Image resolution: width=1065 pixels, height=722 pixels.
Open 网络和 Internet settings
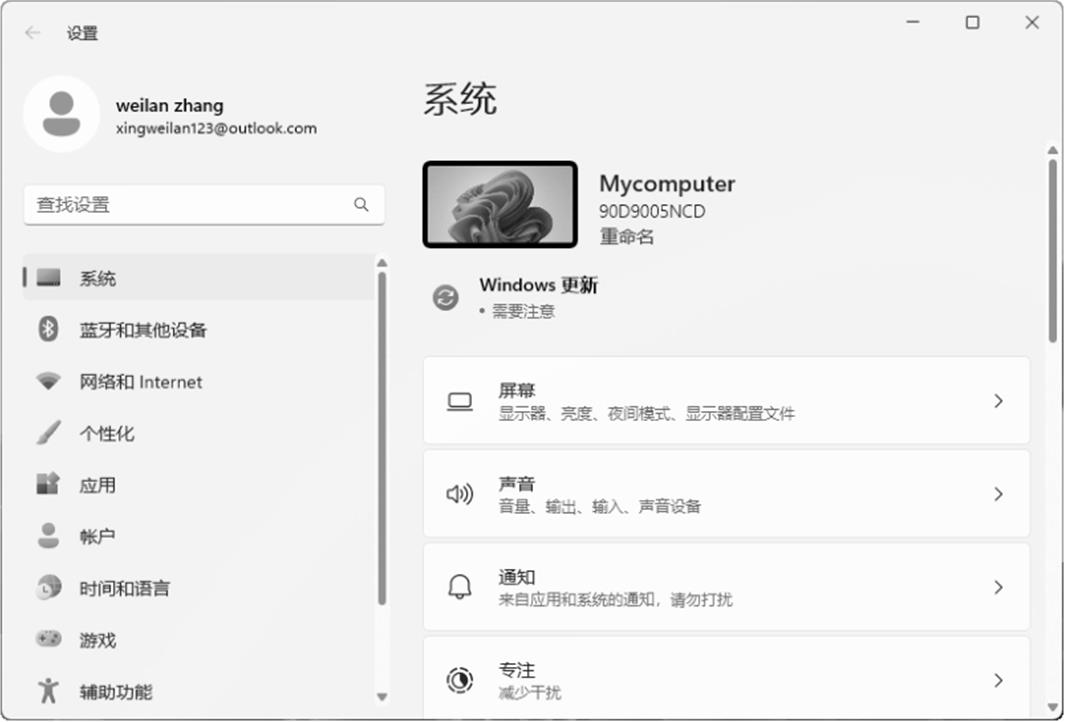pyautogui.click(x=141, y=382)
